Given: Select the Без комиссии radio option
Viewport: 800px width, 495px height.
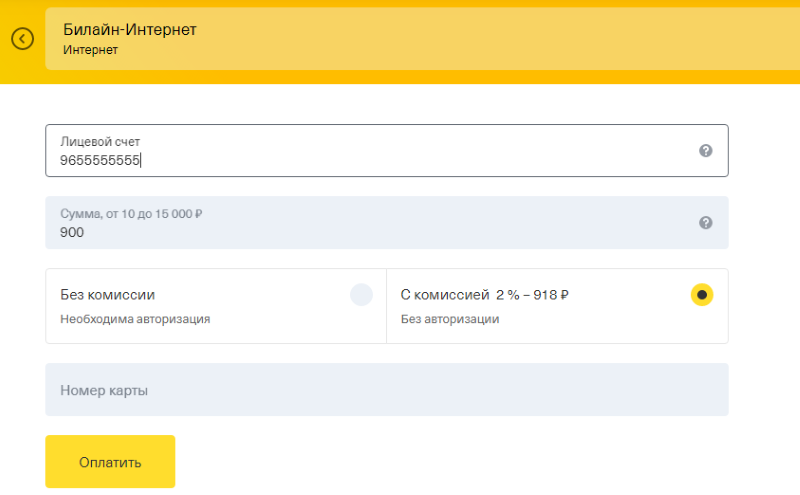Looking at the screenshot, I should tap(361, 295).
